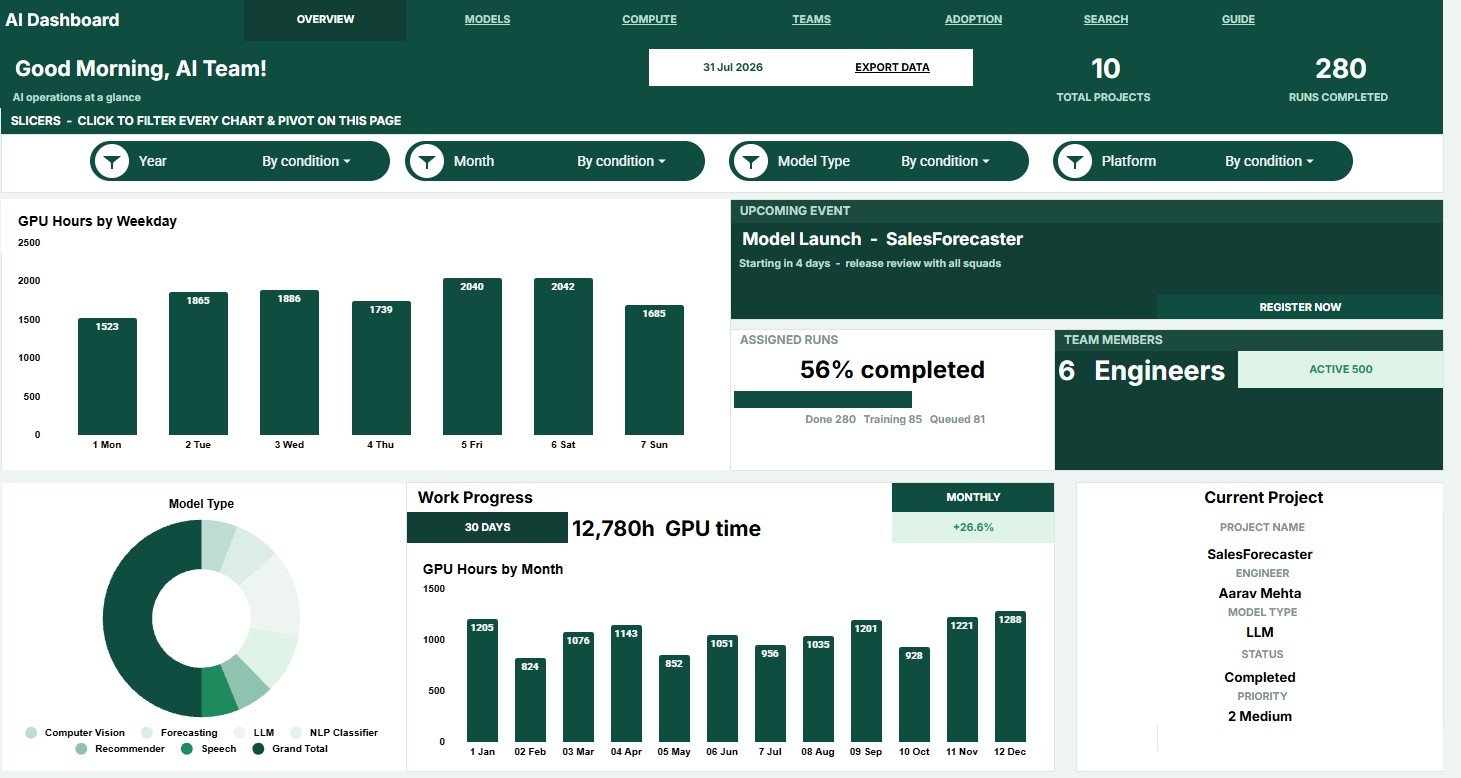Switch to the Overview tab
The height and width of the screenshot is (778, 1461).
pos(325,20)
